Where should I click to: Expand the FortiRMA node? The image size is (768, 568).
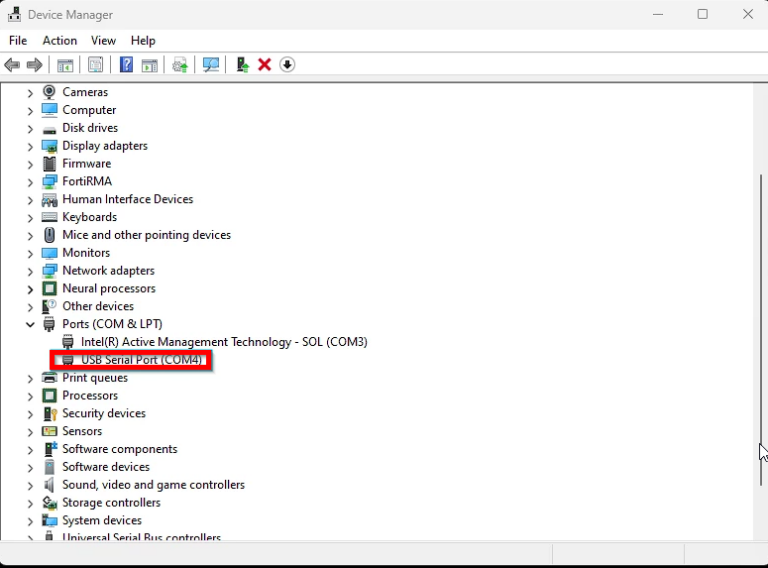coord(30,182)
